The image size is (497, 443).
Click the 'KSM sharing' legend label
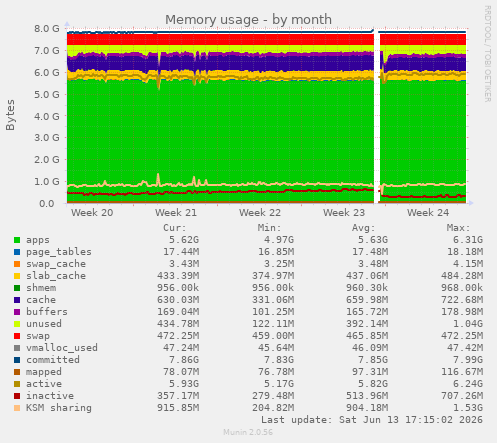tap(59, 408)
